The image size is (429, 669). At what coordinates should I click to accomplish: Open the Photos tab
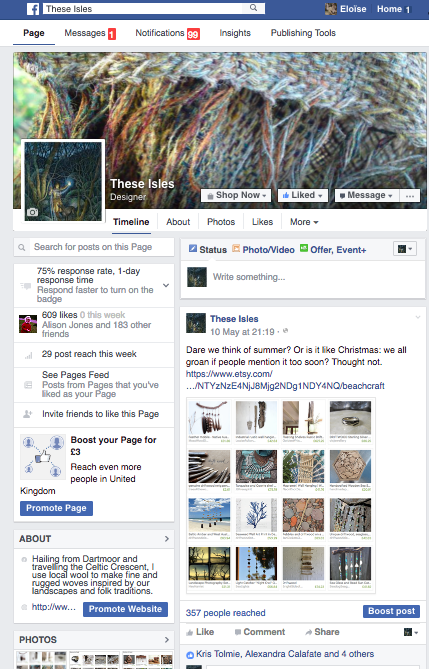pyautogui.click(x=221, y=222)
